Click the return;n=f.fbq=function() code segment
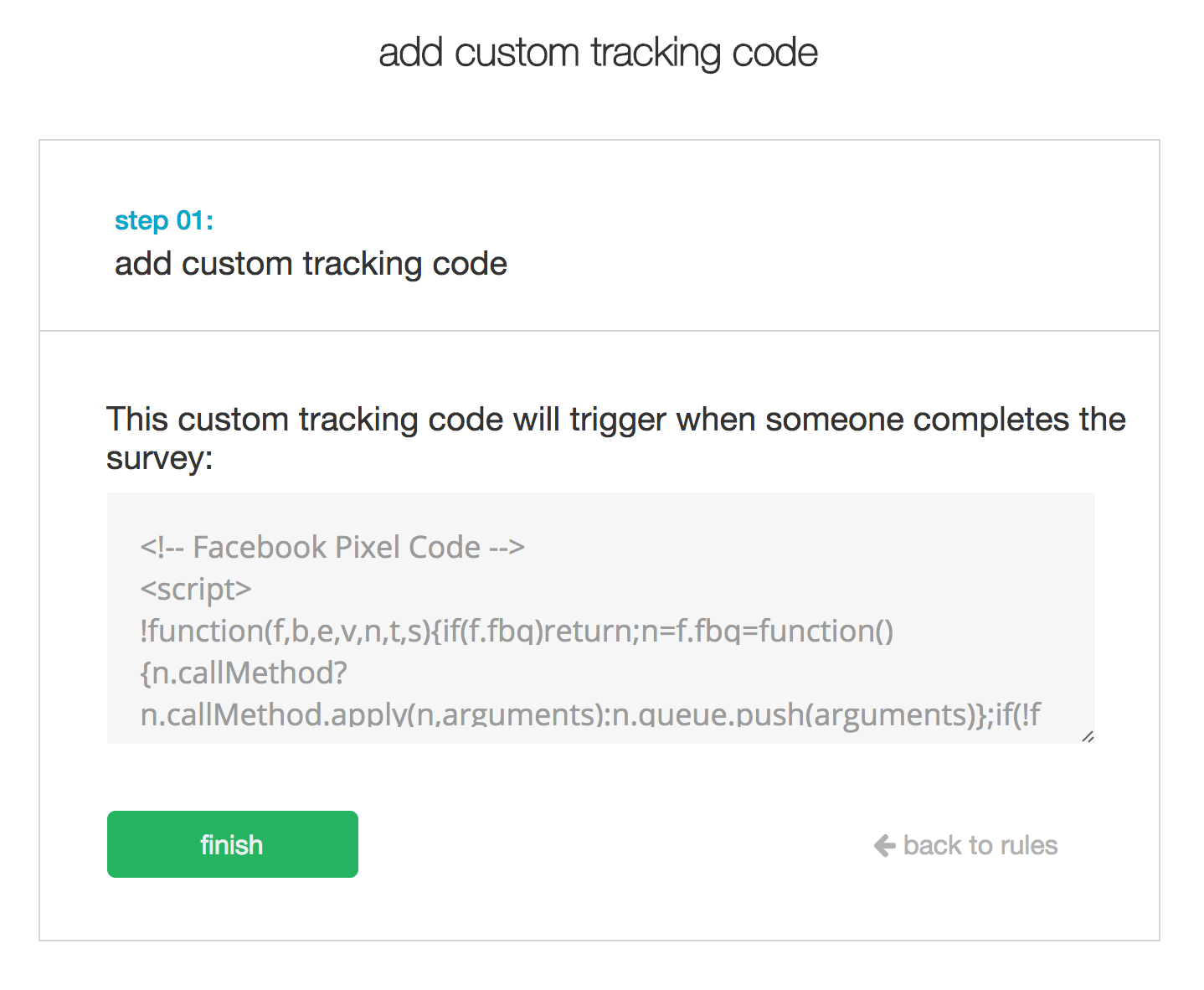 tap(720, 631)
